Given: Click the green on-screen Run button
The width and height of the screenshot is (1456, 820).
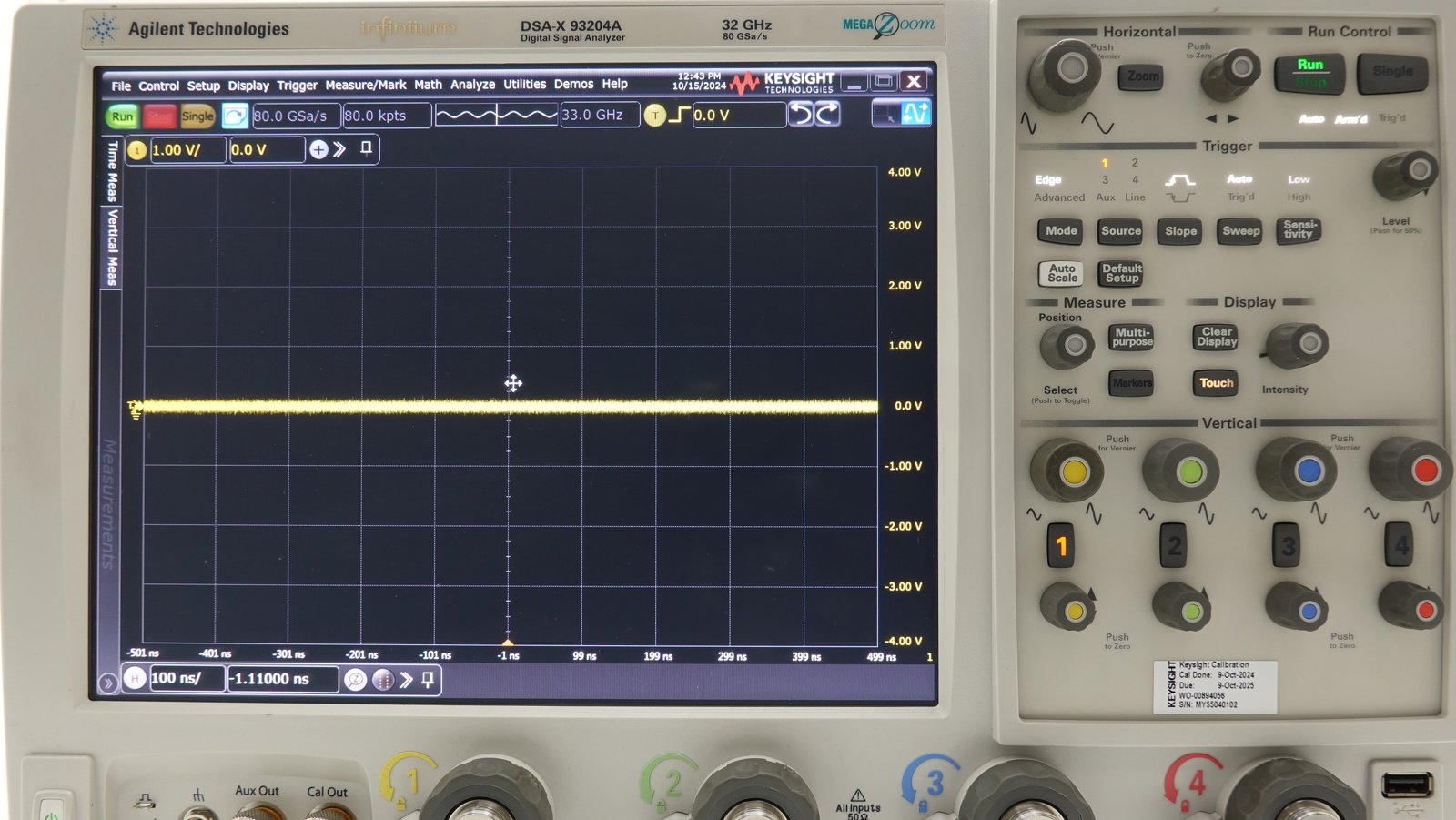Looking at the screenshot, I should [x=122, y=116].
